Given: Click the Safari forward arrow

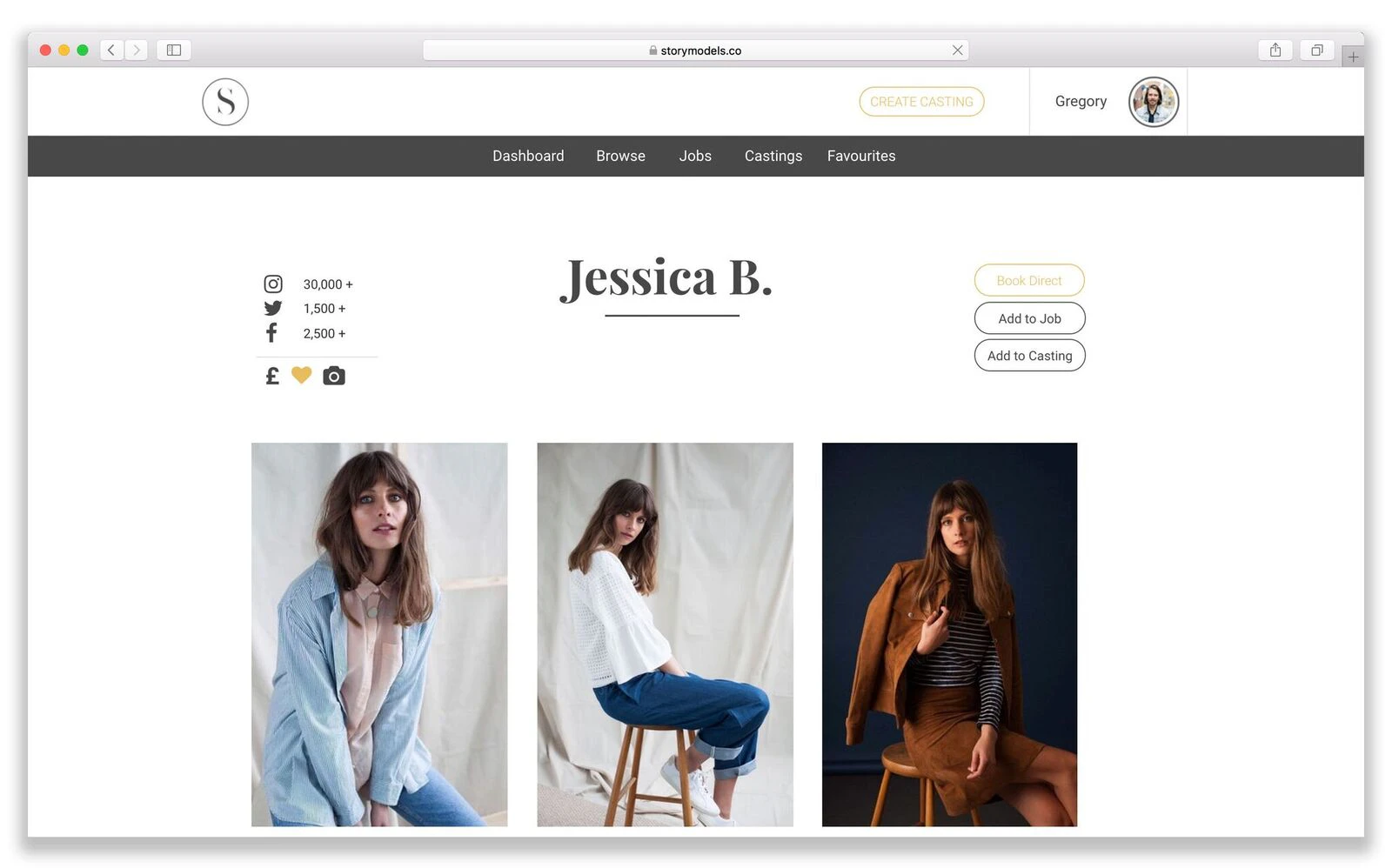Looking at the screenshot, I should pyautogui.click(x=136, y=50).
